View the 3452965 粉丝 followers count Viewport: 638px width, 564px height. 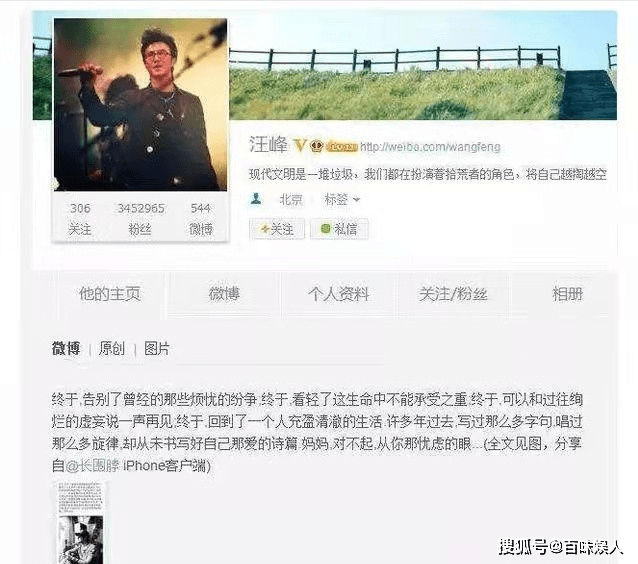click(x=141, y=219)
